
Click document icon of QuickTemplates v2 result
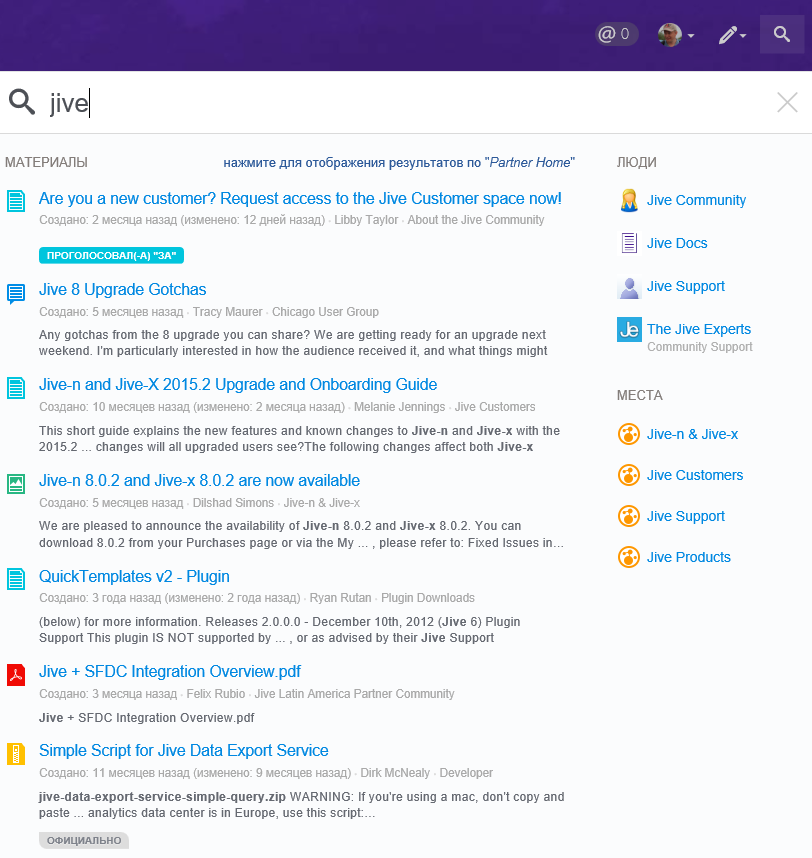coord(16,579)
